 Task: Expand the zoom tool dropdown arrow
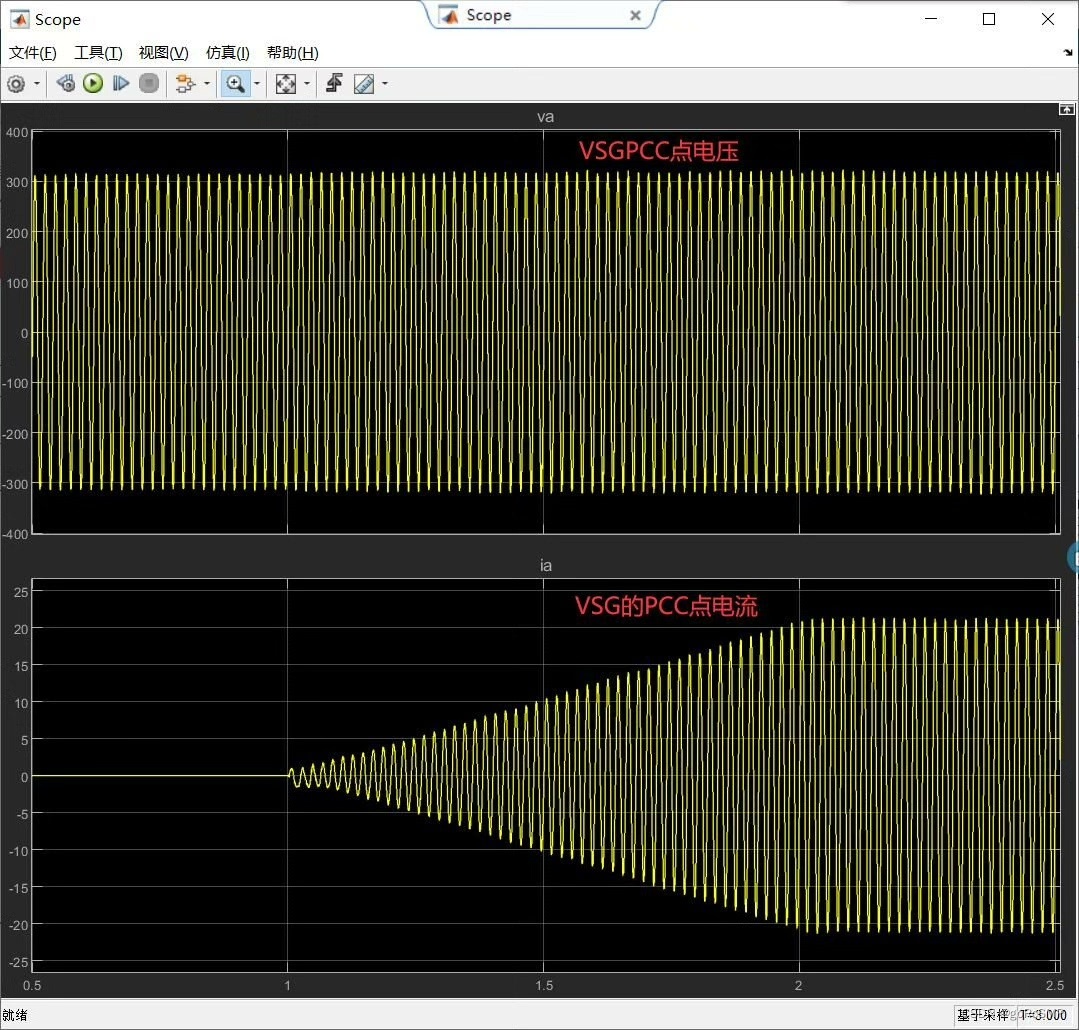(x=257, y=84)
